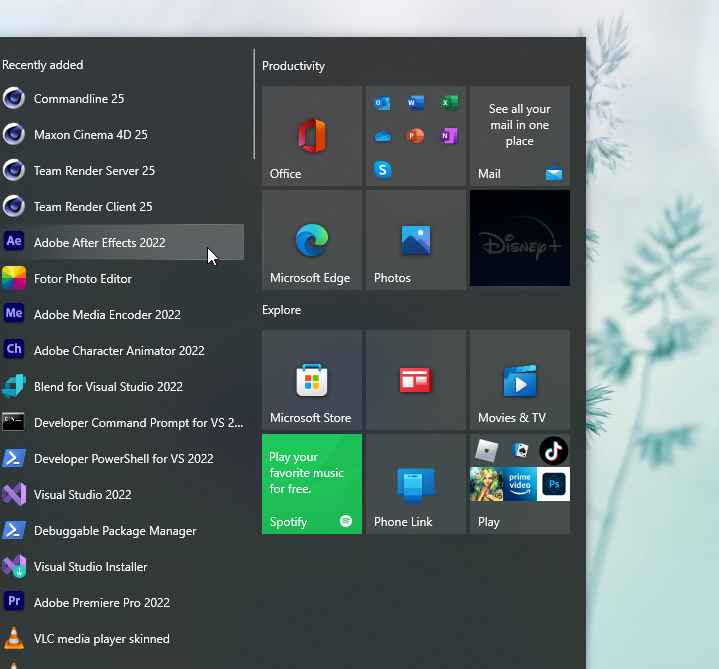This screenshot has height=669, width=719.
Task: Open Team Render Server 25
Action: (122, 171)
